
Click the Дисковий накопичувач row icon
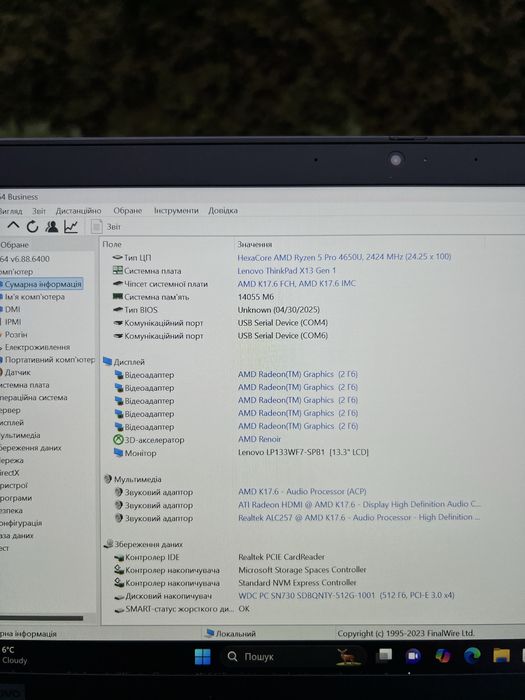tap(119, 596)
